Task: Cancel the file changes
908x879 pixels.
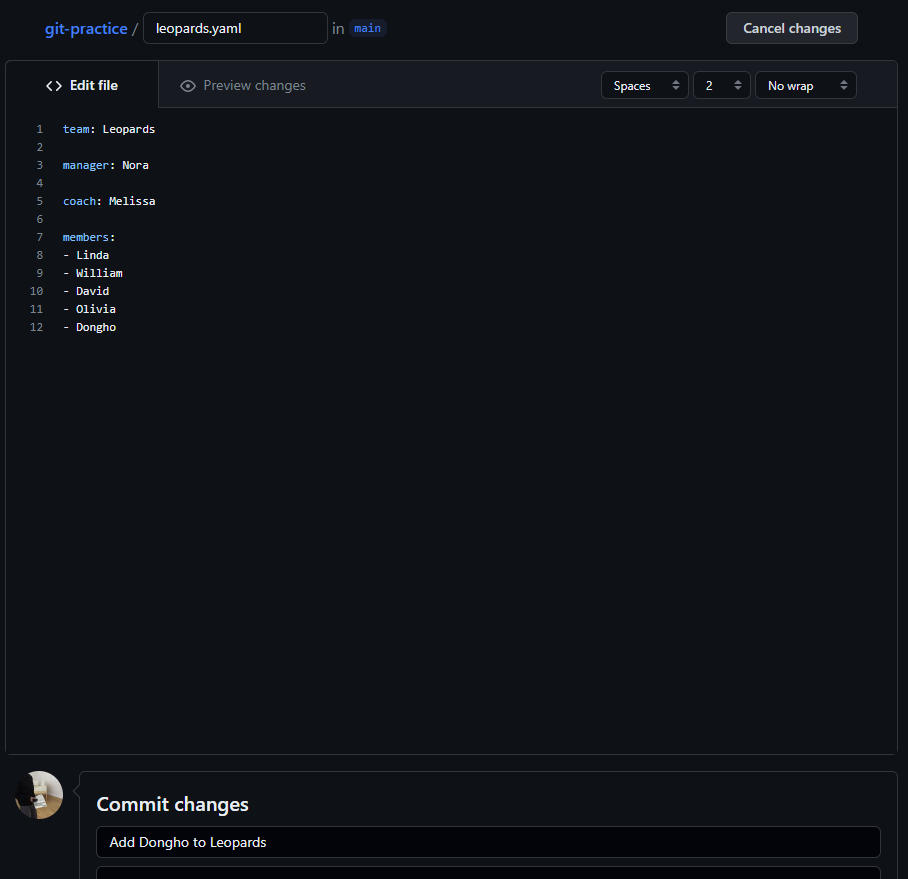Action: 792,28
